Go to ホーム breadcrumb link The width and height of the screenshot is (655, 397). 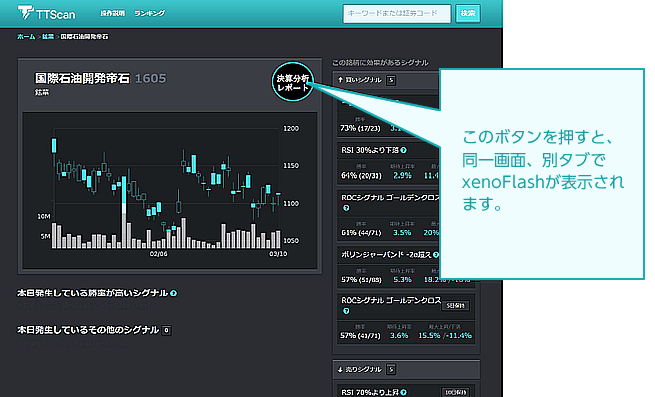coord(26,37)
